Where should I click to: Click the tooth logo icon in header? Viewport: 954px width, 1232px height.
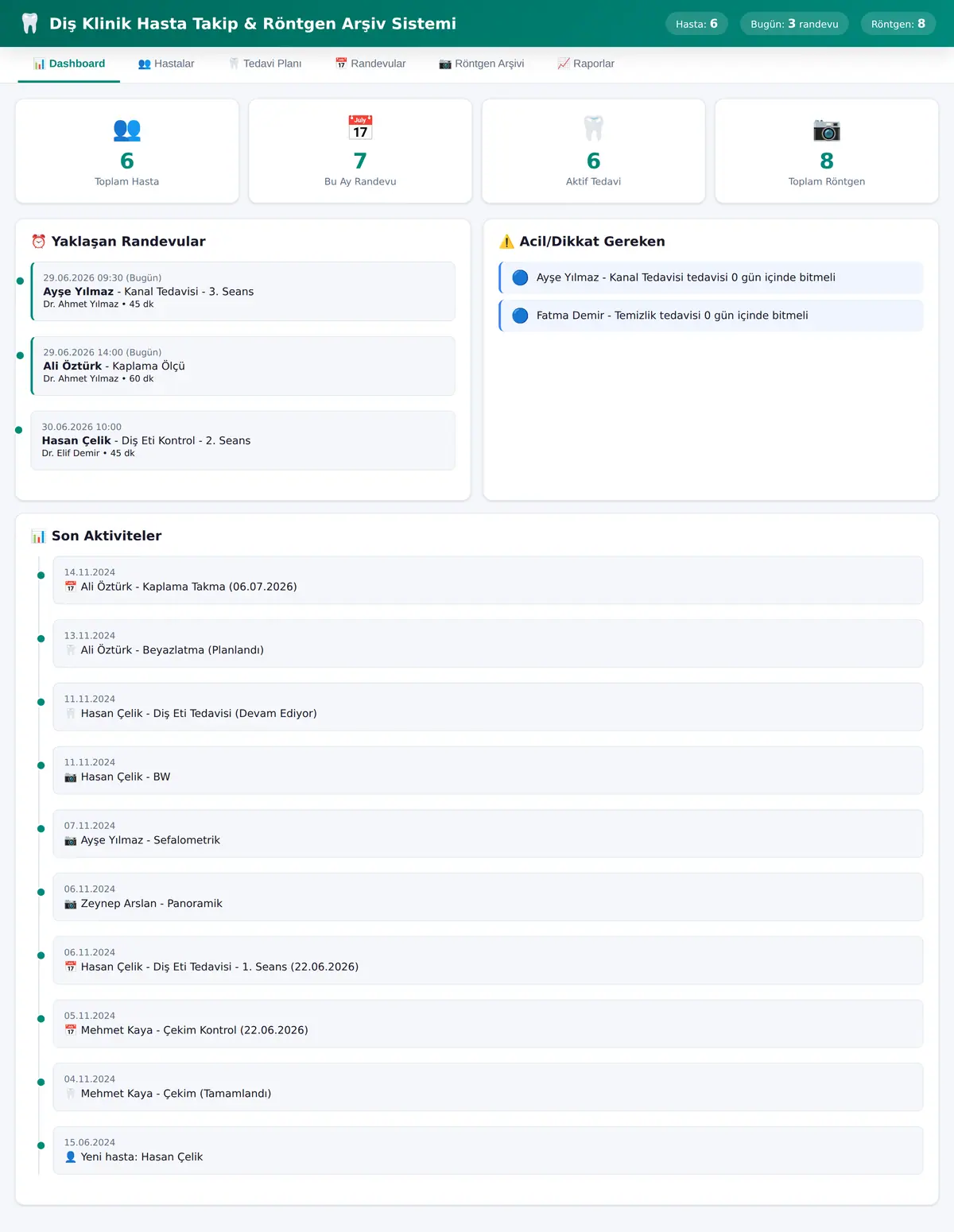[x=29, y=24]
